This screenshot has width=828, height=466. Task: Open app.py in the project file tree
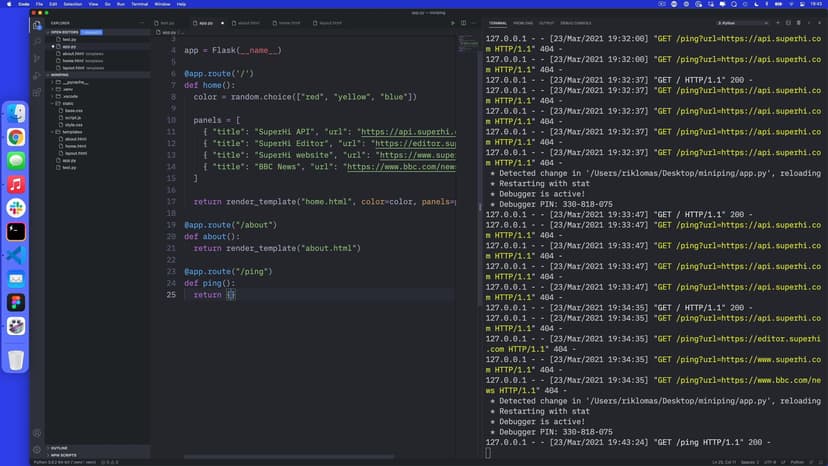pos(69,160)
